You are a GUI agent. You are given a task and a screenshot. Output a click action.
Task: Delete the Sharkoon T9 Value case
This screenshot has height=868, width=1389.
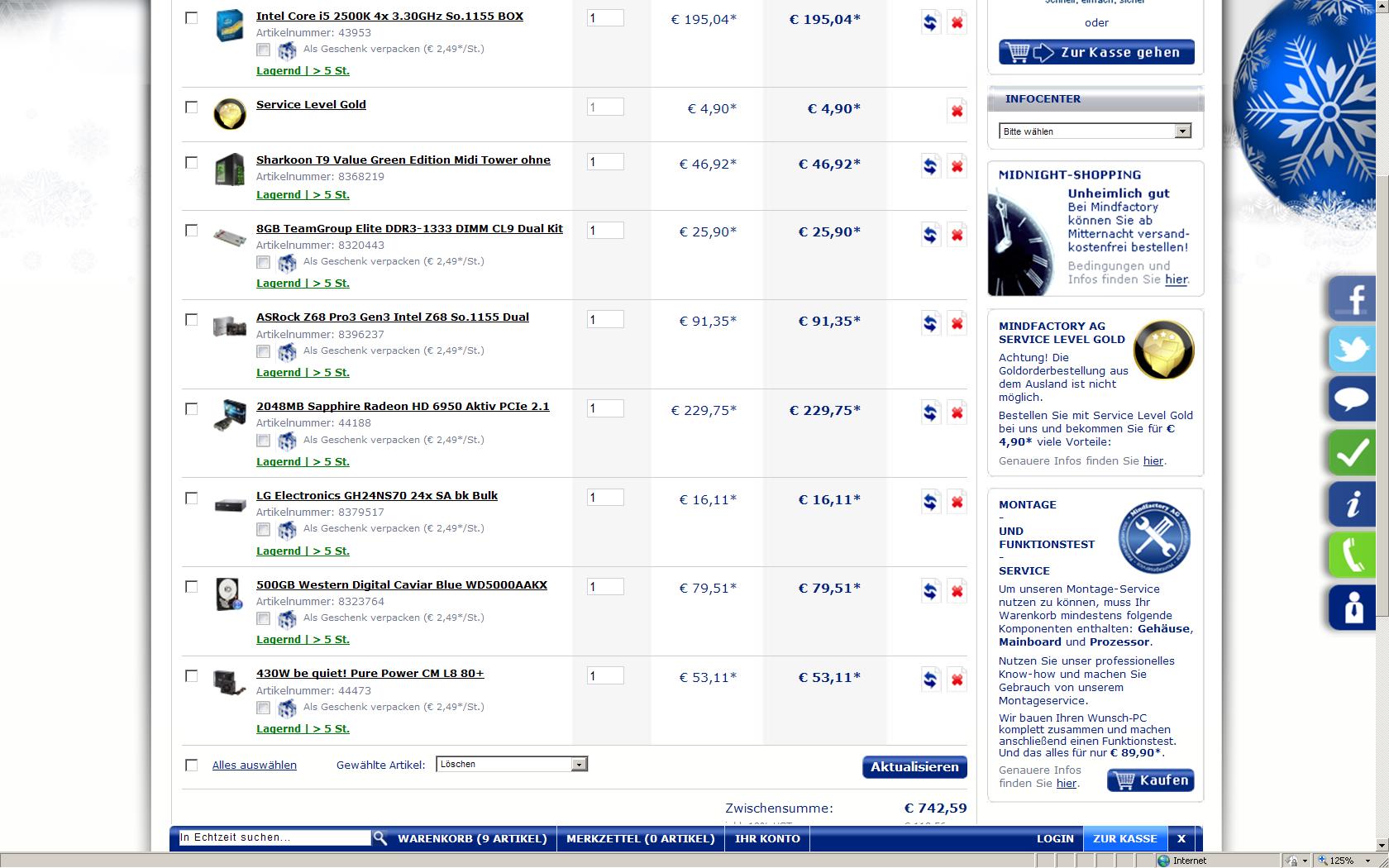tap(957, 166)
